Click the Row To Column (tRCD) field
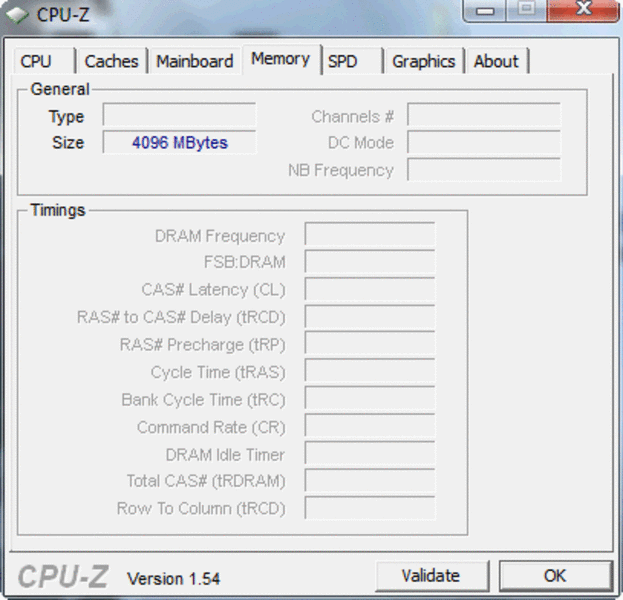The width and height of the screenshot is (623, 600). pos(370,507)
